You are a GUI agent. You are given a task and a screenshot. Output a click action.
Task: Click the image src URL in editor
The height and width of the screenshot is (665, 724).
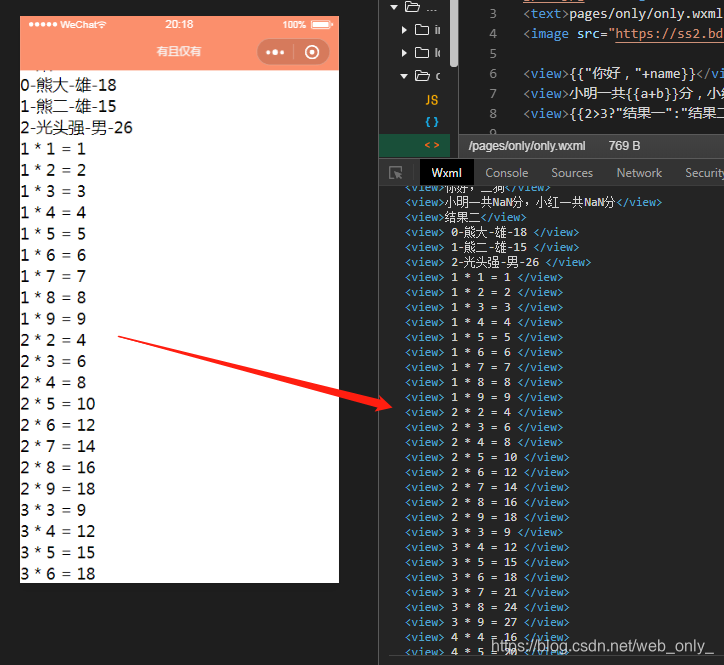669,34
